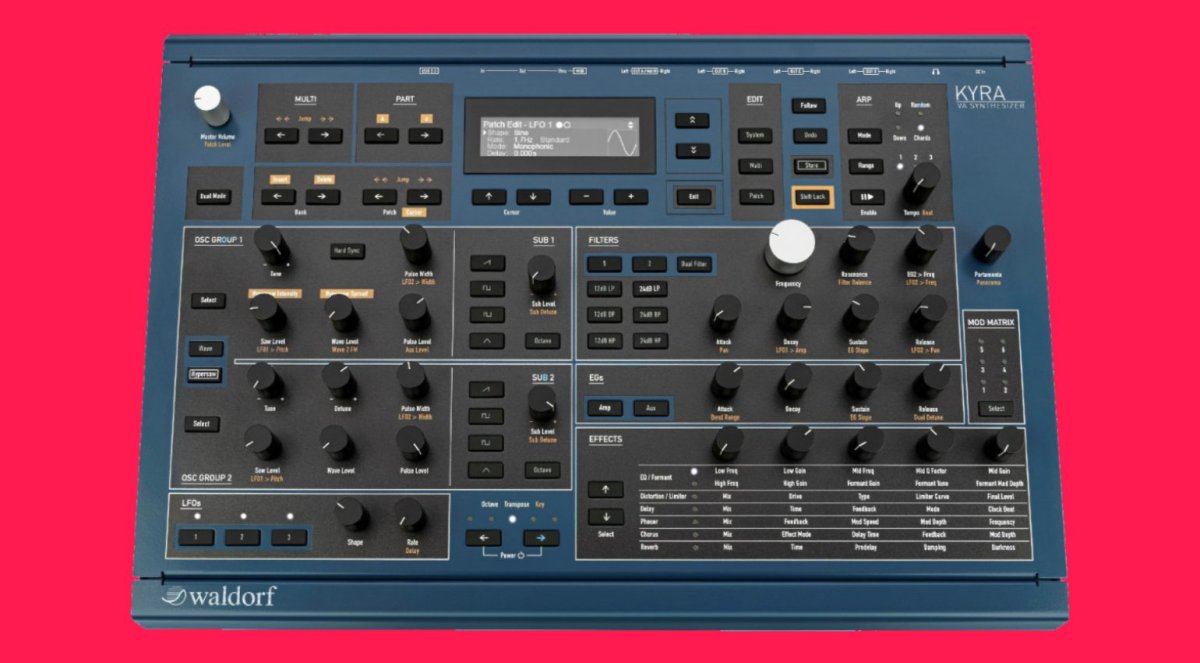The width and height of the screenshot is (1200, 663).
Task: Select the SUB 1 sawtooth waveform button
Action: 487,262
